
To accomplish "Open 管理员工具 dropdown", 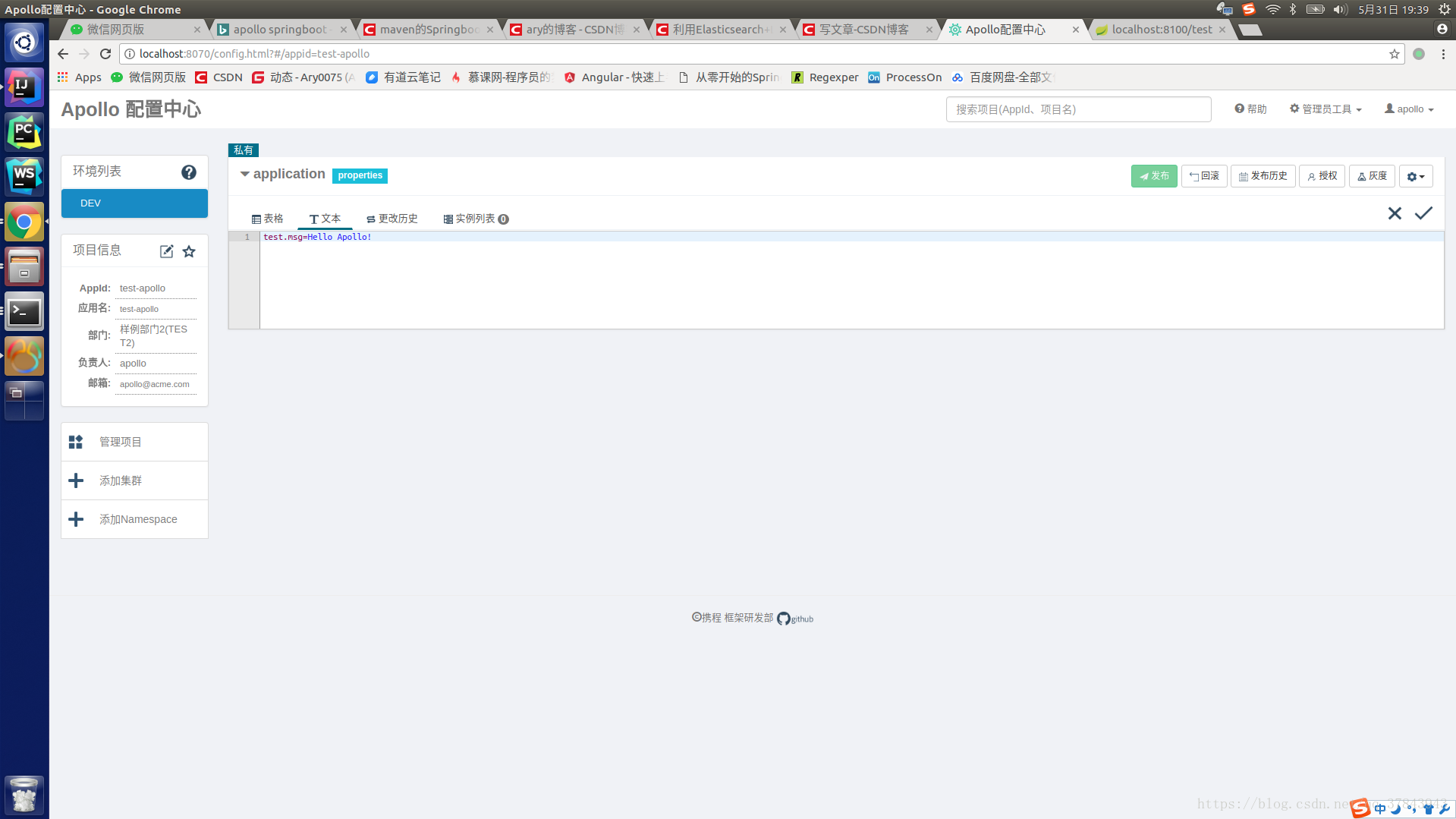I will click(x=1325, y=109).
